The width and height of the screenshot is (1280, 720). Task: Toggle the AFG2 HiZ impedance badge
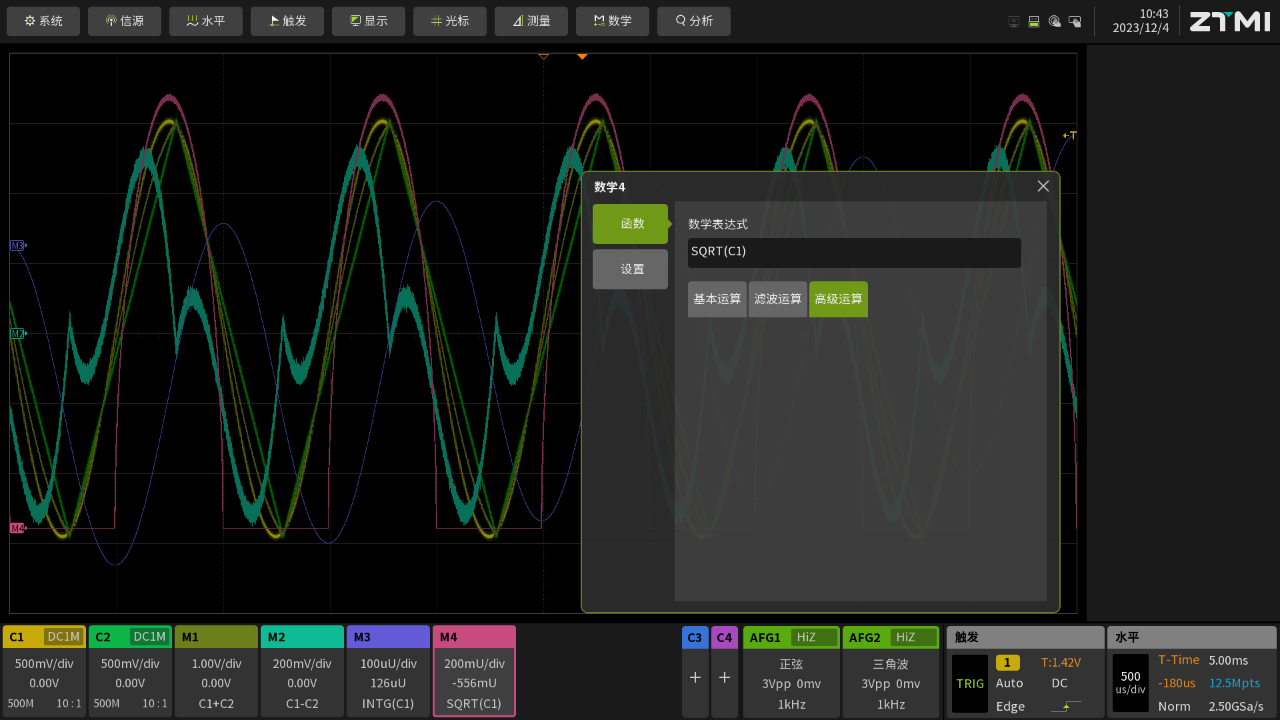click(x=912, y=637)
